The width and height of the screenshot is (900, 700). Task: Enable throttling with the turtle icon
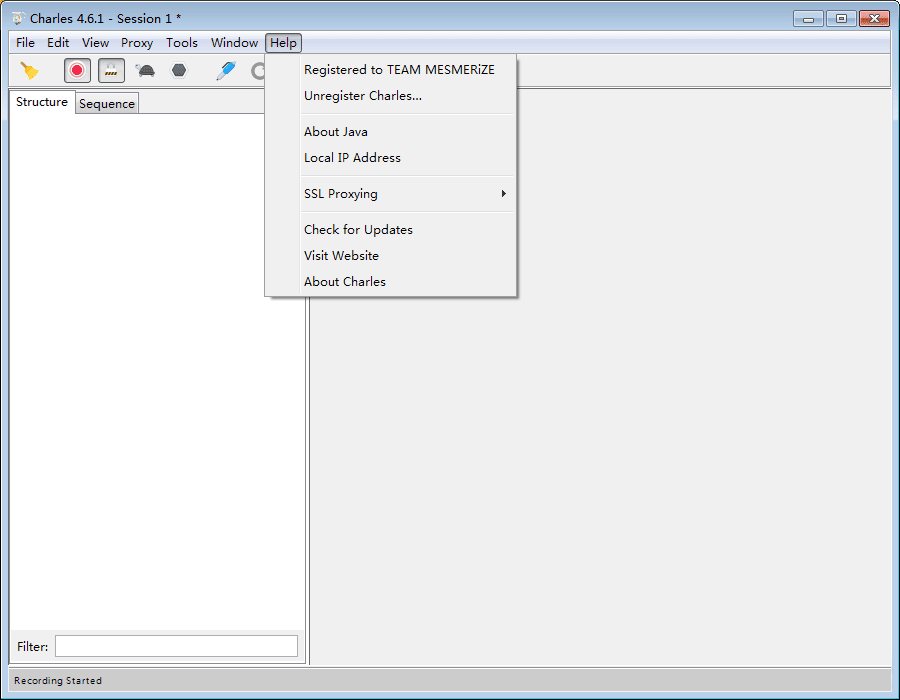point(145,71)
